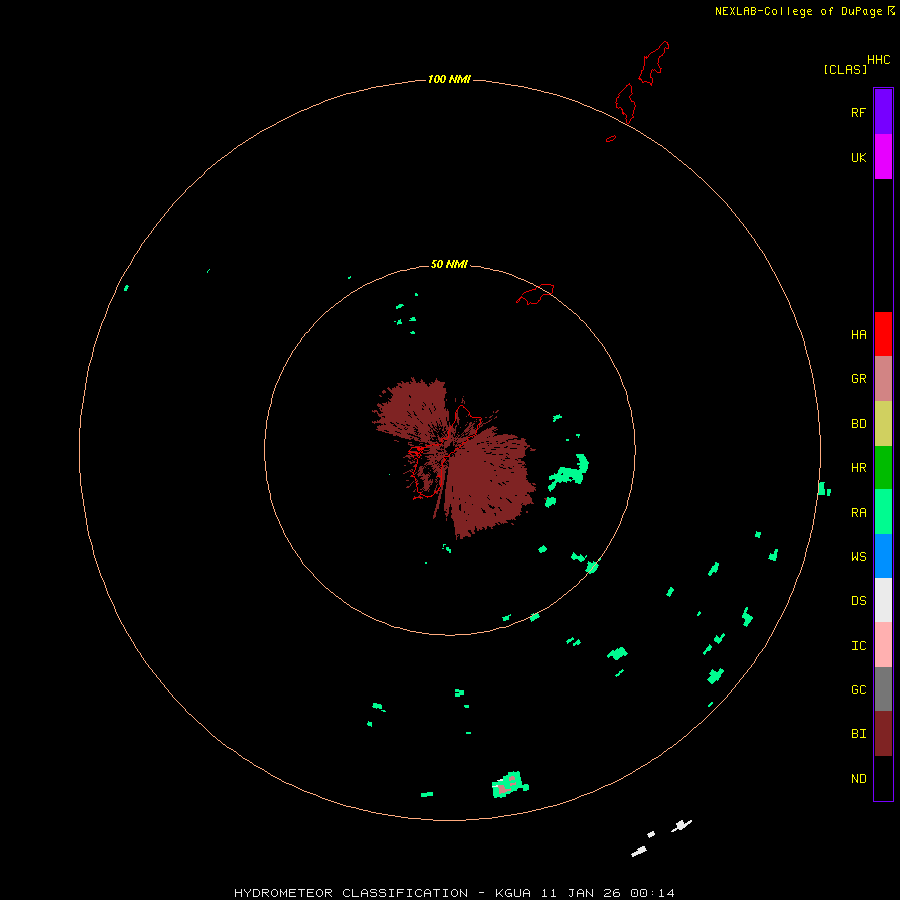The image size is (900, 900).
Task: Click the purple RF color swatch
Action: coord(883,112)
